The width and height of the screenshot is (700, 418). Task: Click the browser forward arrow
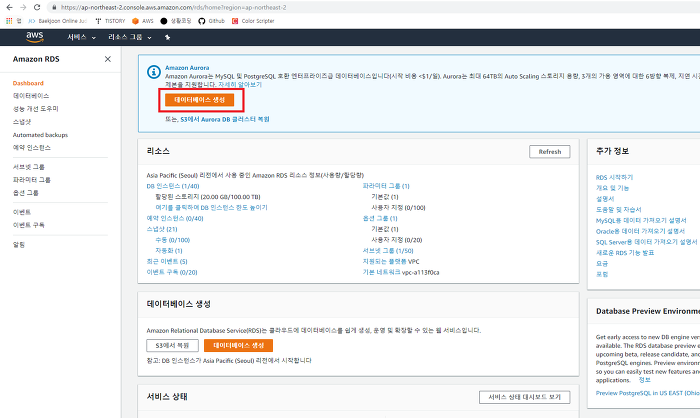pos(23,7)
